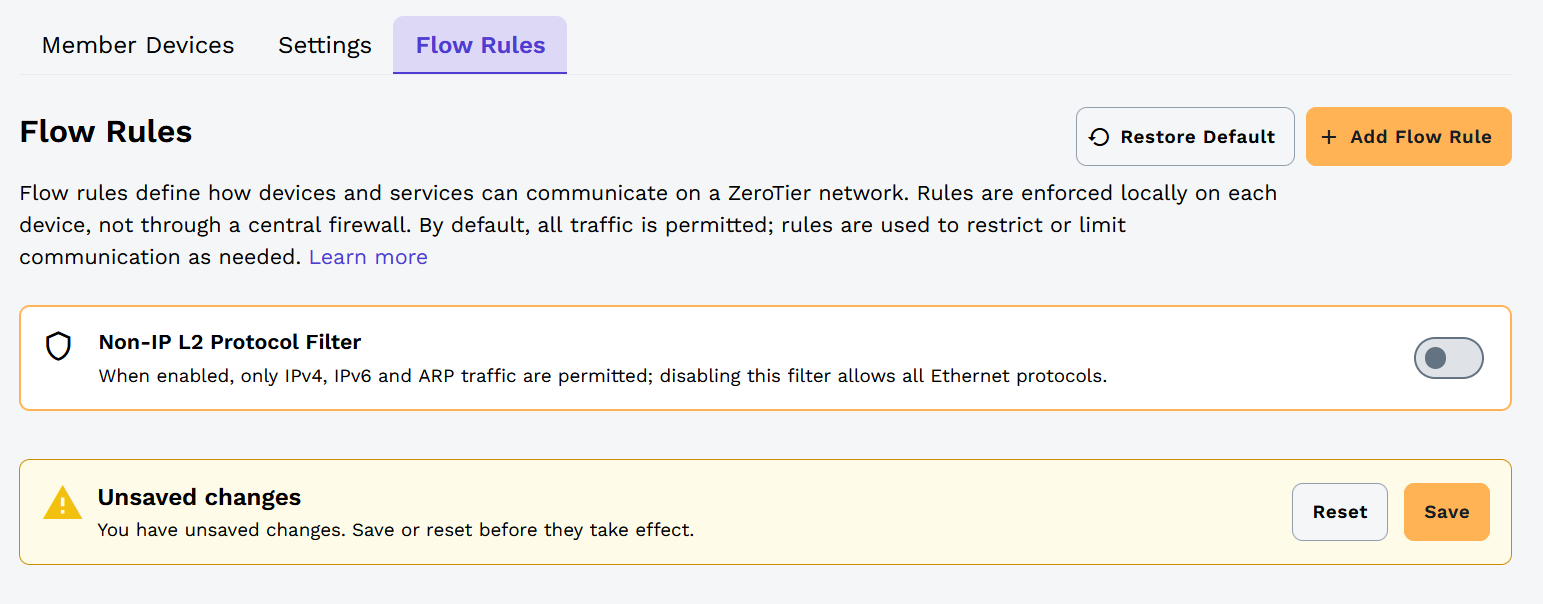Switch to the Member Devices tab
Image resolution: width=1543 pixels, height=604 pixels.
(x=137, y=44)
